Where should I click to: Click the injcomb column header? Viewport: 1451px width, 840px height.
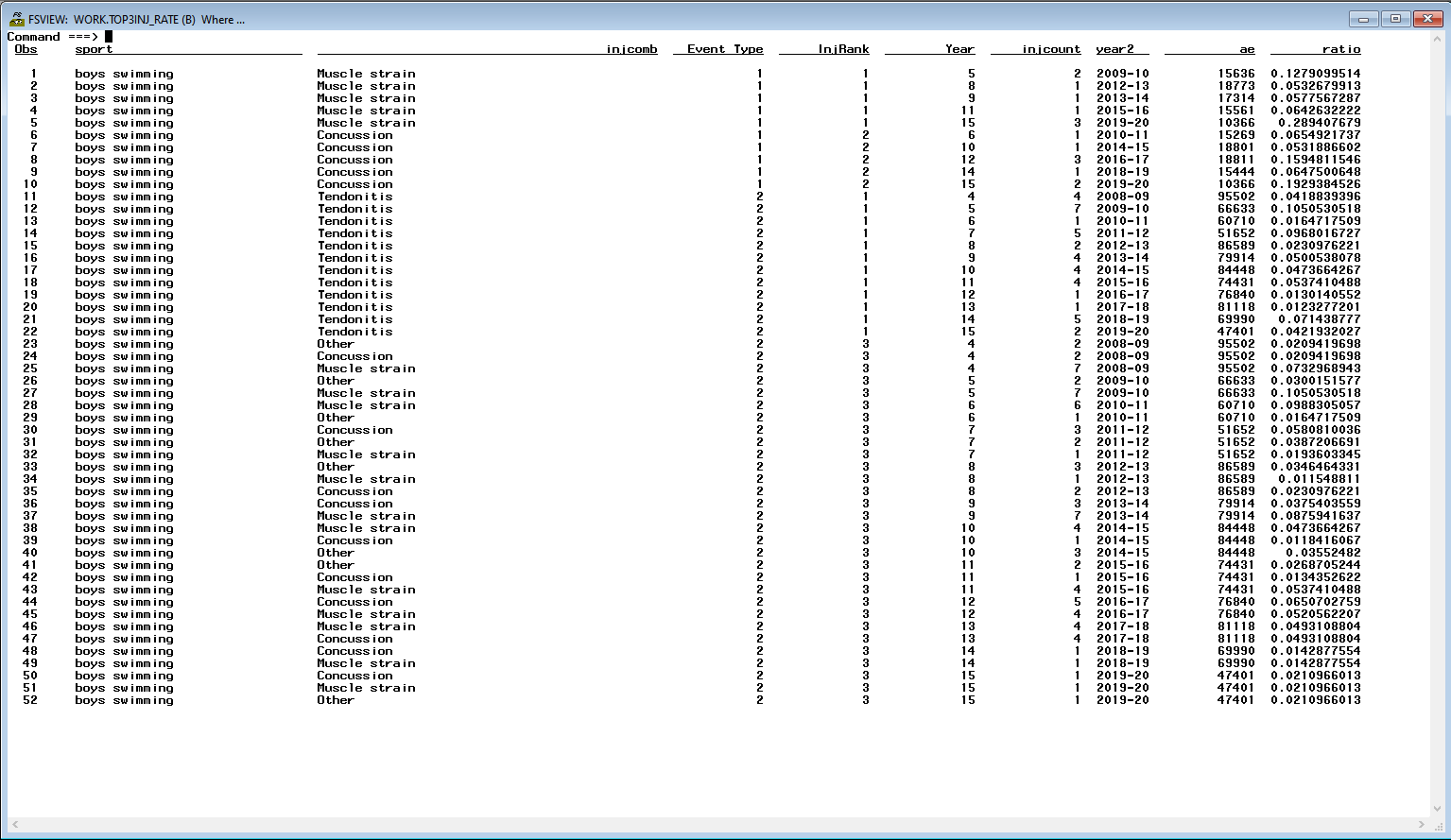coord(631,49)
